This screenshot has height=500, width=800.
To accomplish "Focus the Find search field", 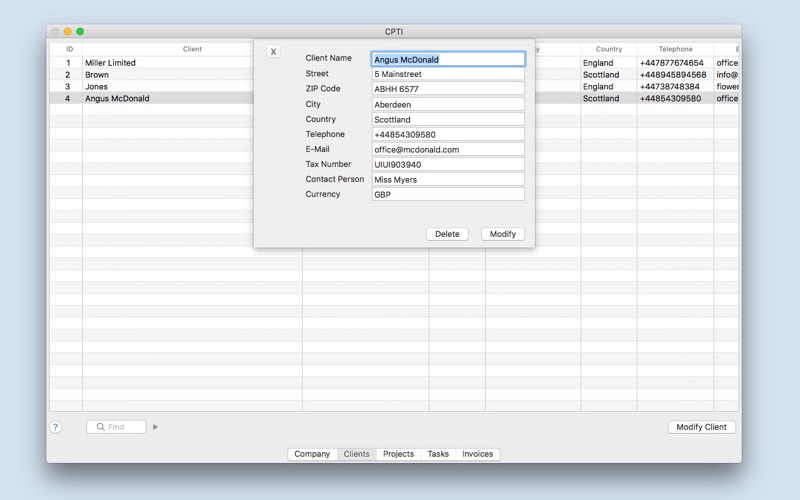I will (x=116, y=427).
